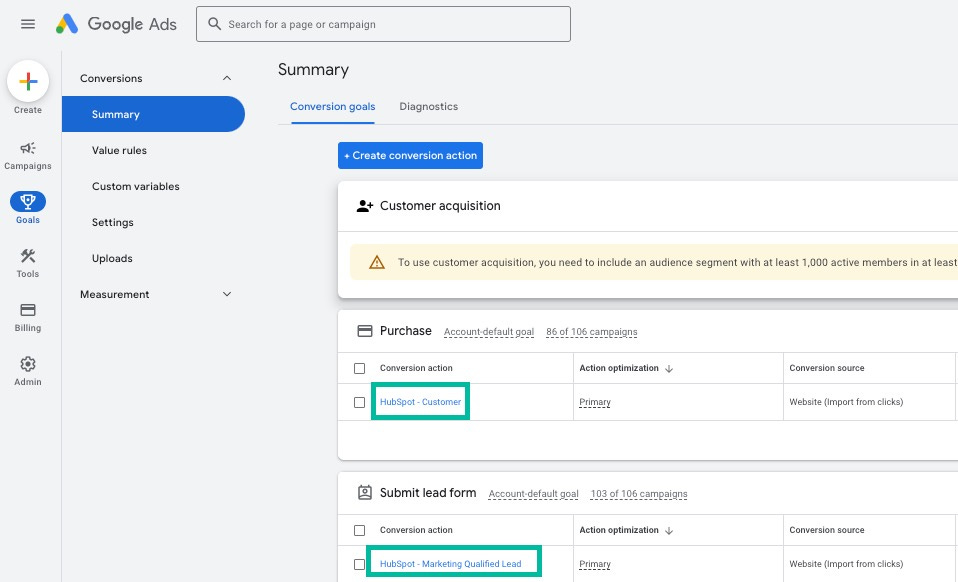The width and height of the screenshot is (958, 582).
Task: Open HubSpot - Marketing Qualified Lead link
Action: (450, 564)
